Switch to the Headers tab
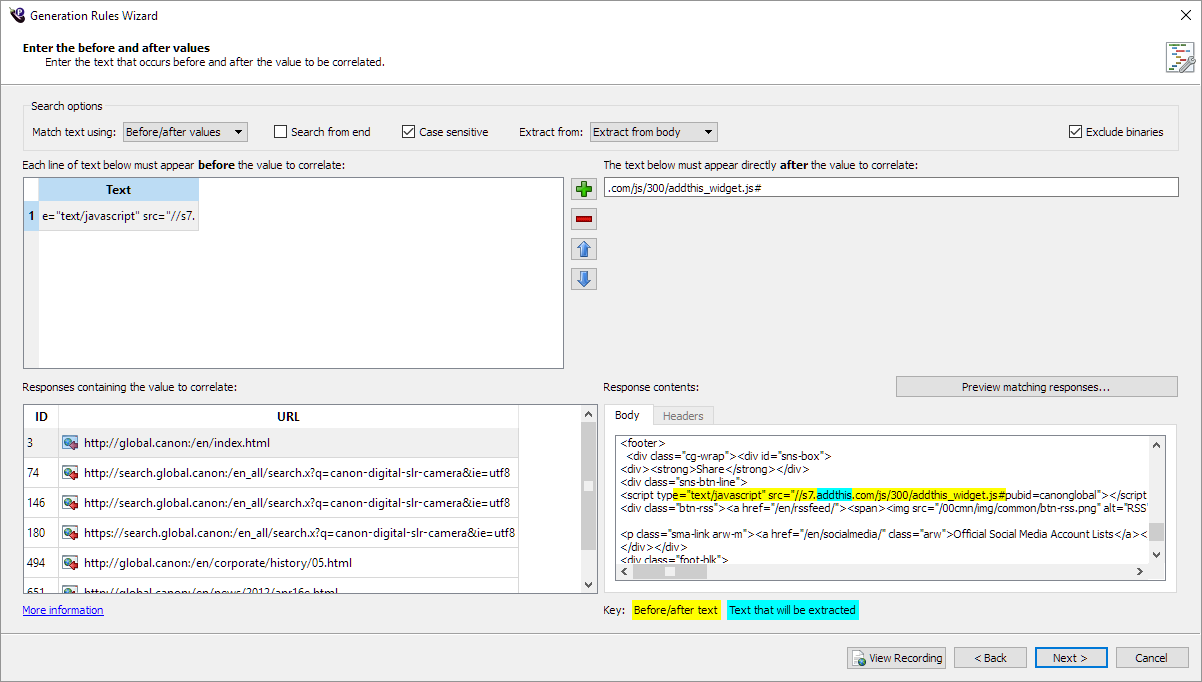The height and width of the screenshot is (682, 1202). 683,416
